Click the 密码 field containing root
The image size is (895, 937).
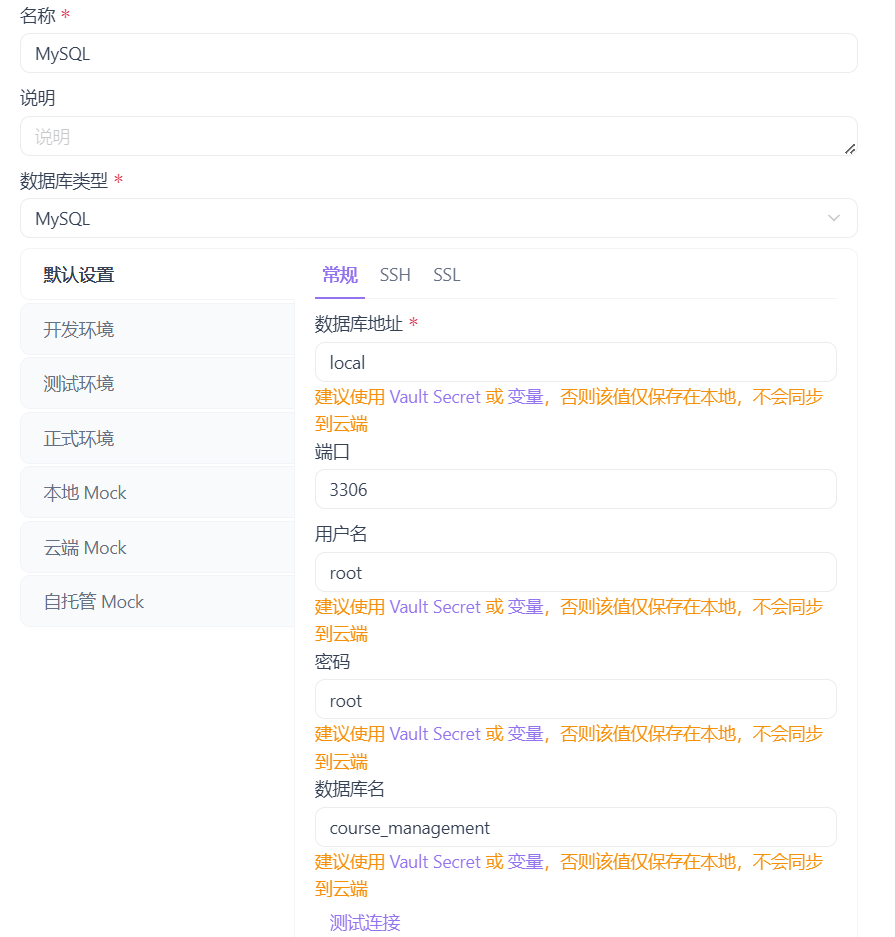coord(575,700)
